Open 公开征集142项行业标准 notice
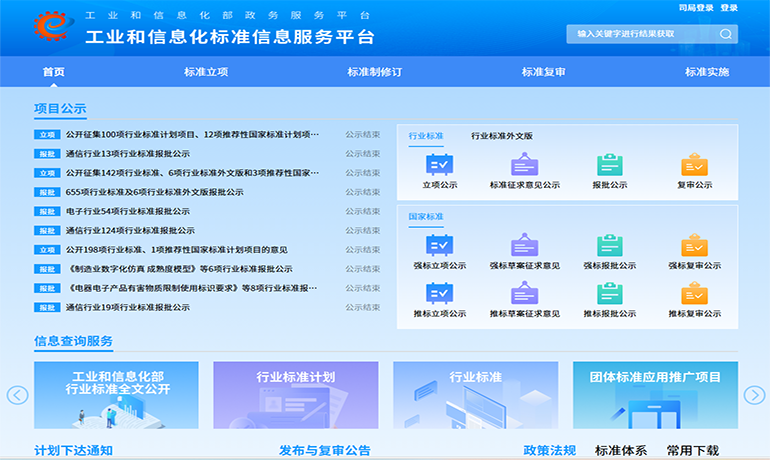The width and height of the screenshot is (770, 460). point(192,173)
